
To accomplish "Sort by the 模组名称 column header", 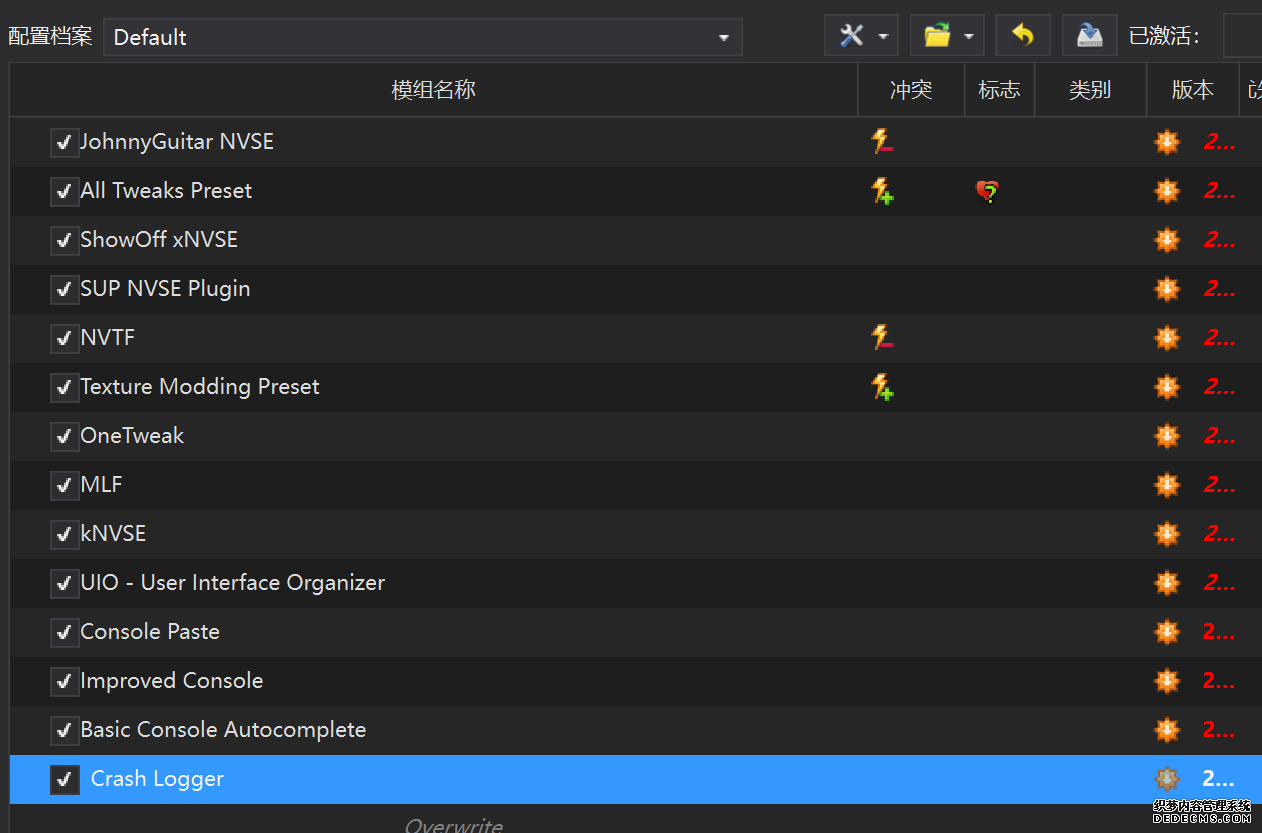I will click(433, 90).
